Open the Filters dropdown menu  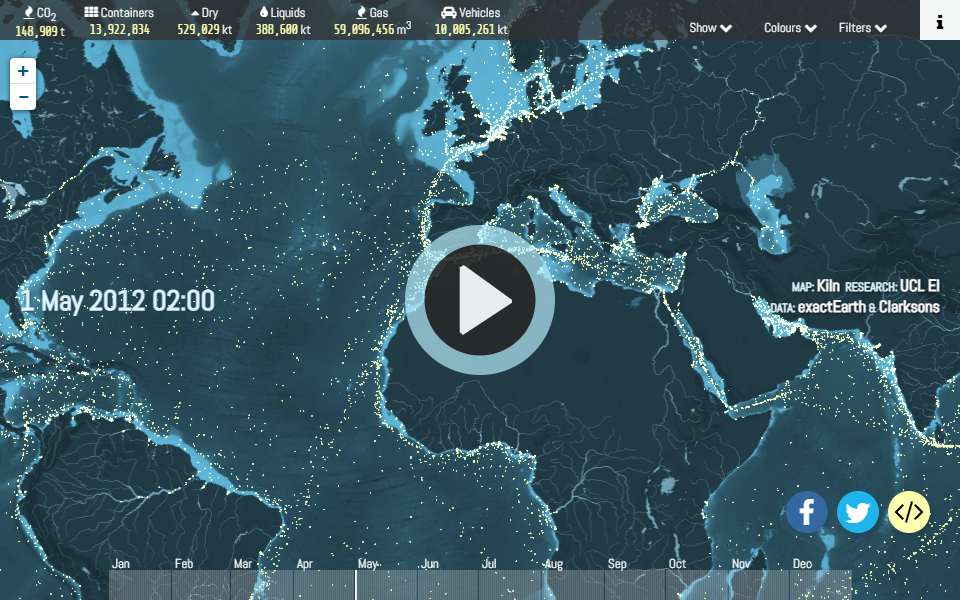tap(863, 28)
